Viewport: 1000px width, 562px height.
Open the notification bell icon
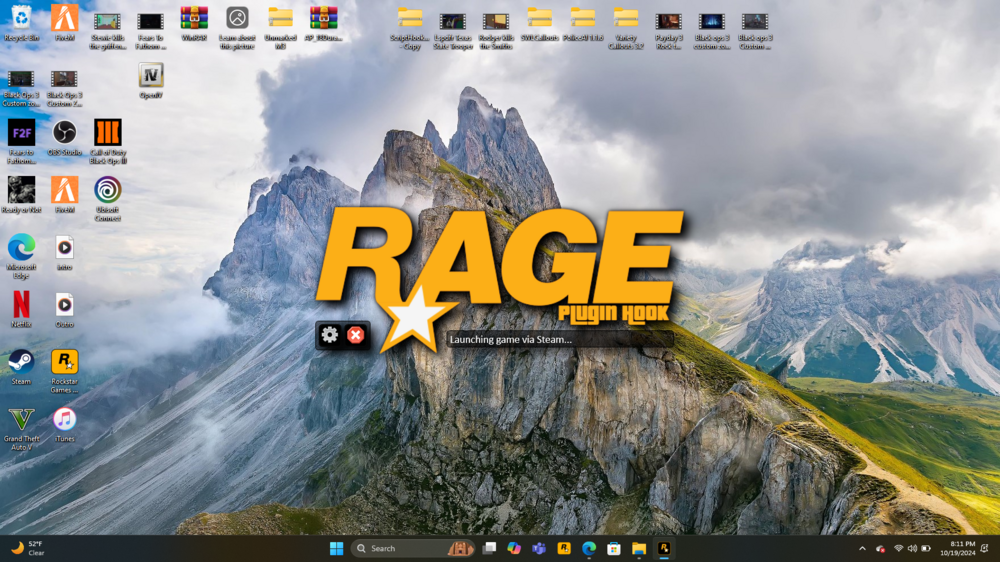[985, 549]
